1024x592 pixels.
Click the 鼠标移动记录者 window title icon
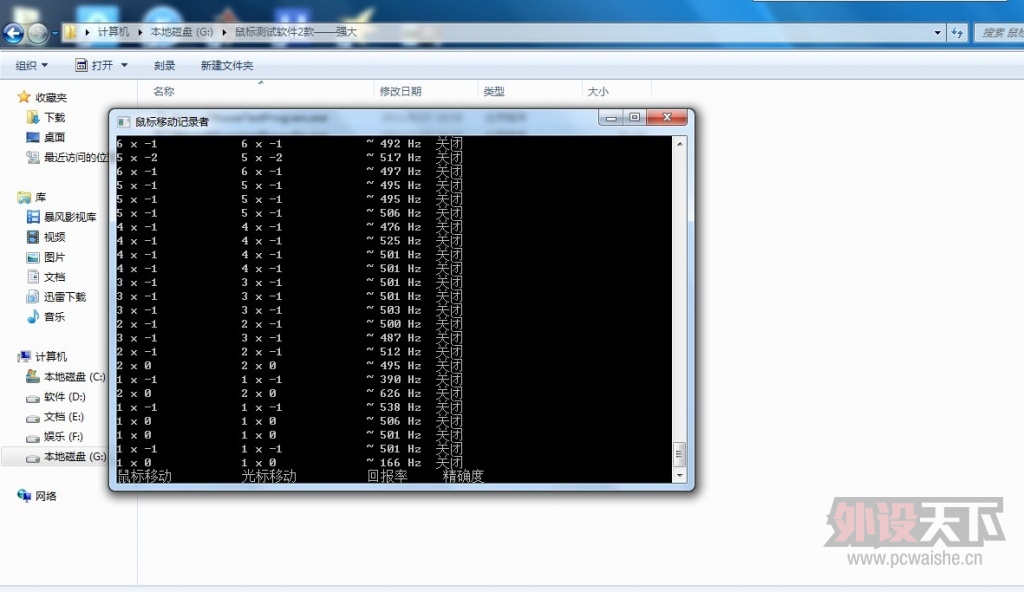123,122
